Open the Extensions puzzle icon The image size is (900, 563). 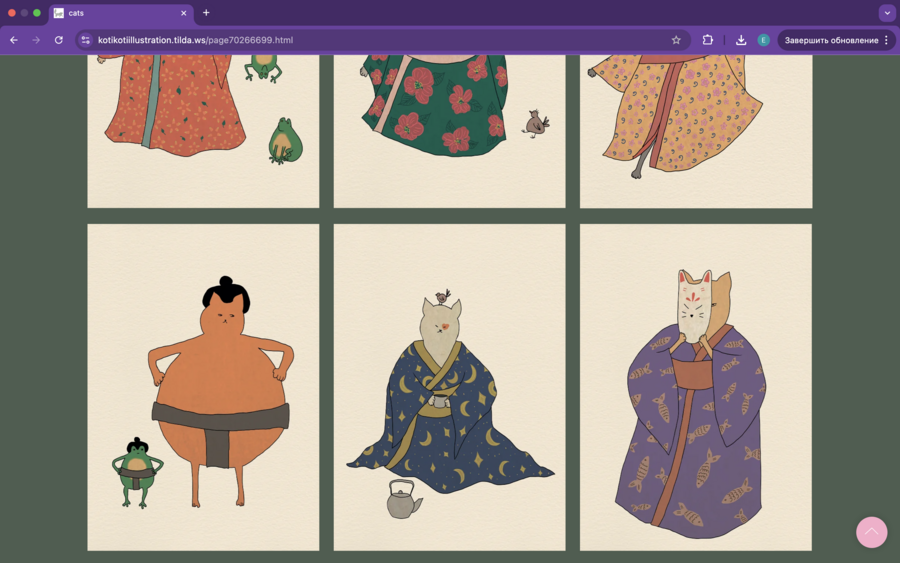(708, 40)
